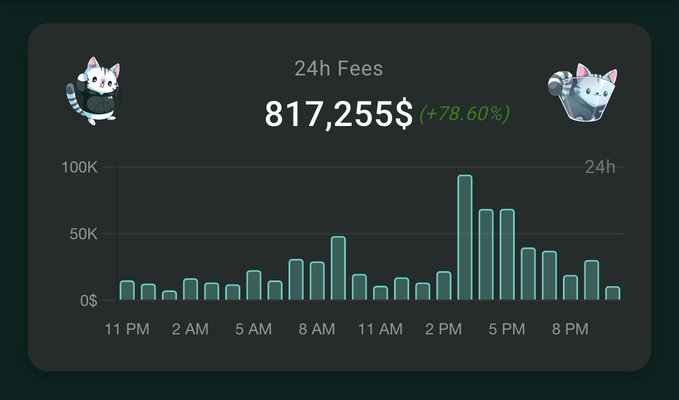Select the bar above 5 PM
The width and height of the screenshot is (679, 400).
coord(507,255)
